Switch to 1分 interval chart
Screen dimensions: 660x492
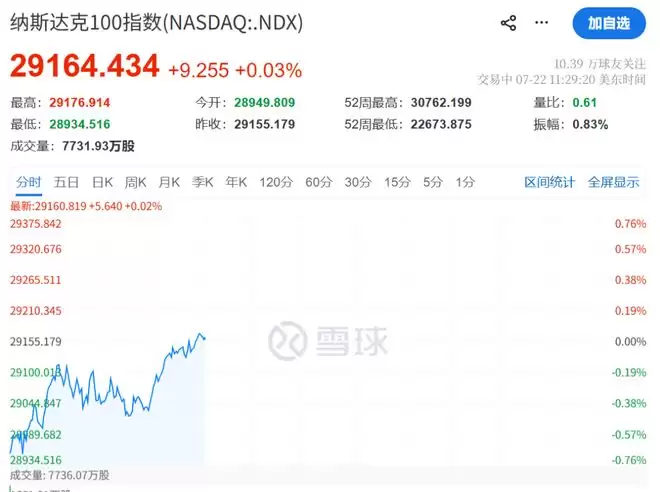[465, 182]
